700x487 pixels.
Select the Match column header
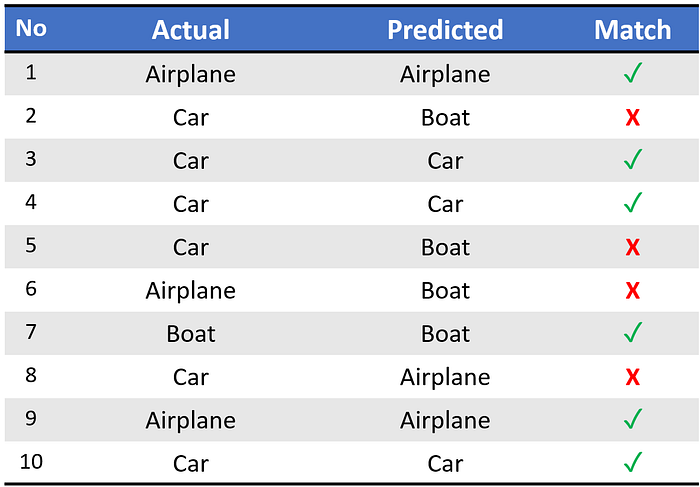click(633, 30)
